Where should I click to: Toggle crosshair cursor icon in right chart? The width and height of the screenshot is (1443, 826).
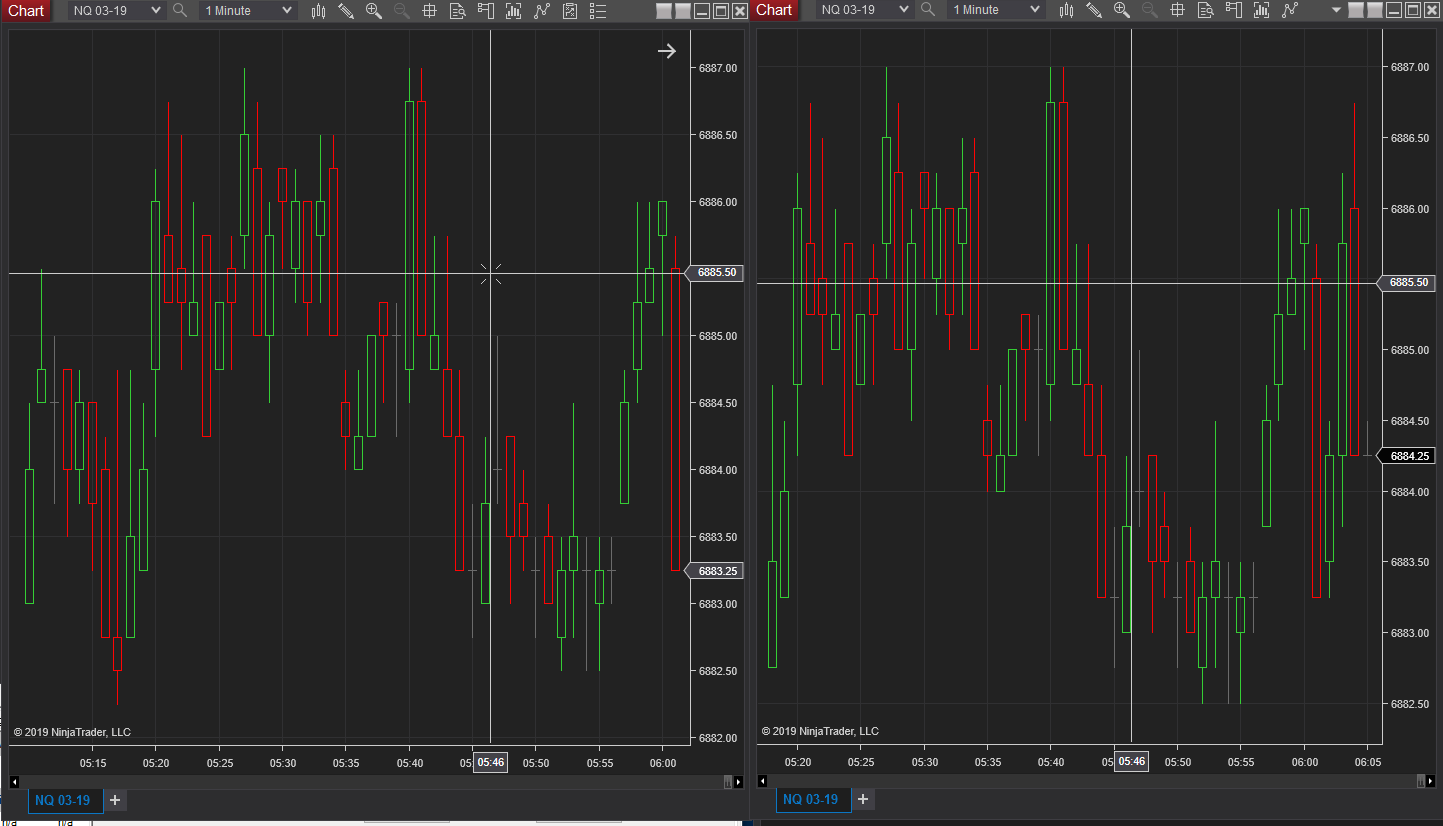(1178, 10)
